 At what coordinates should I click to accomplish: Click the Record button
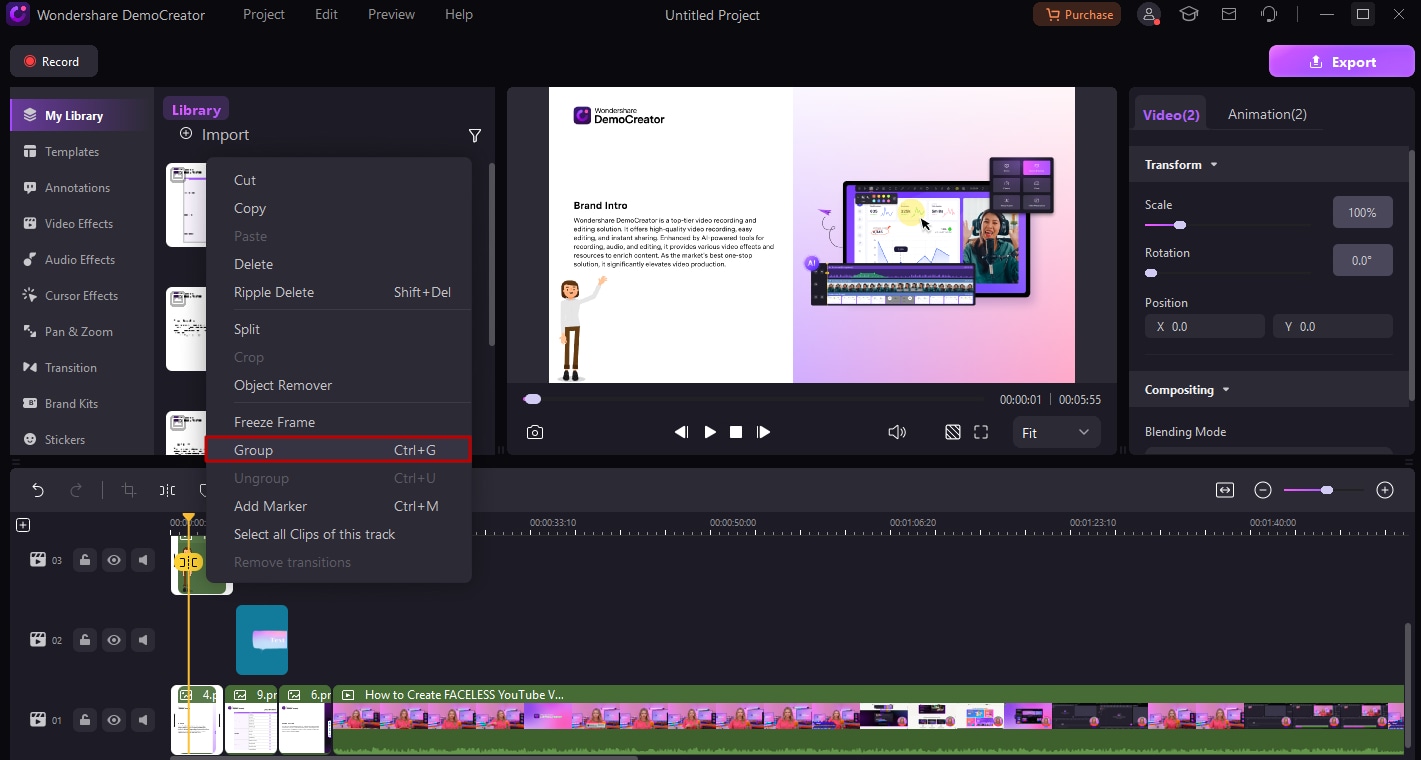click(54, 62)
